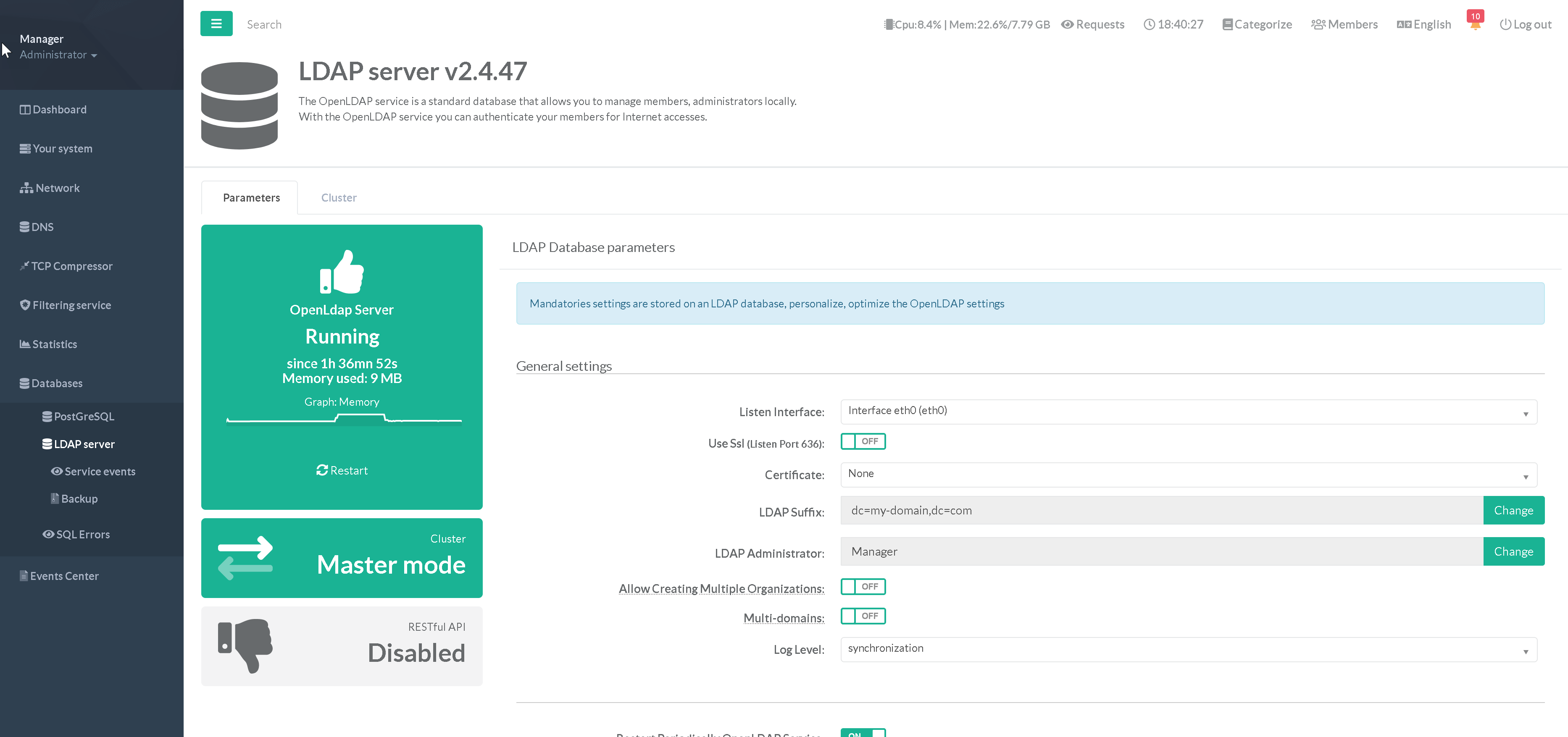The image size is (1568, 737).
Task: Click the Cluster arrows icon
Action: point(245,557)
